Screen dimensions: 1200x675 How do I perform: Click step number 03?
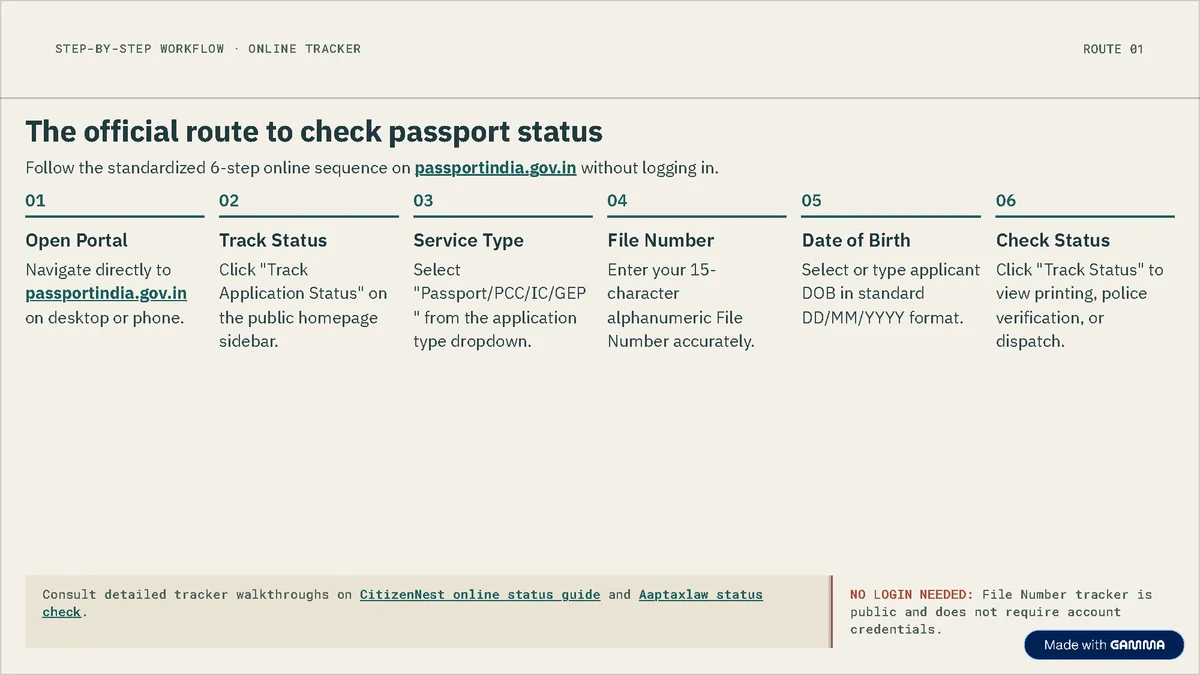pos(423,201)
